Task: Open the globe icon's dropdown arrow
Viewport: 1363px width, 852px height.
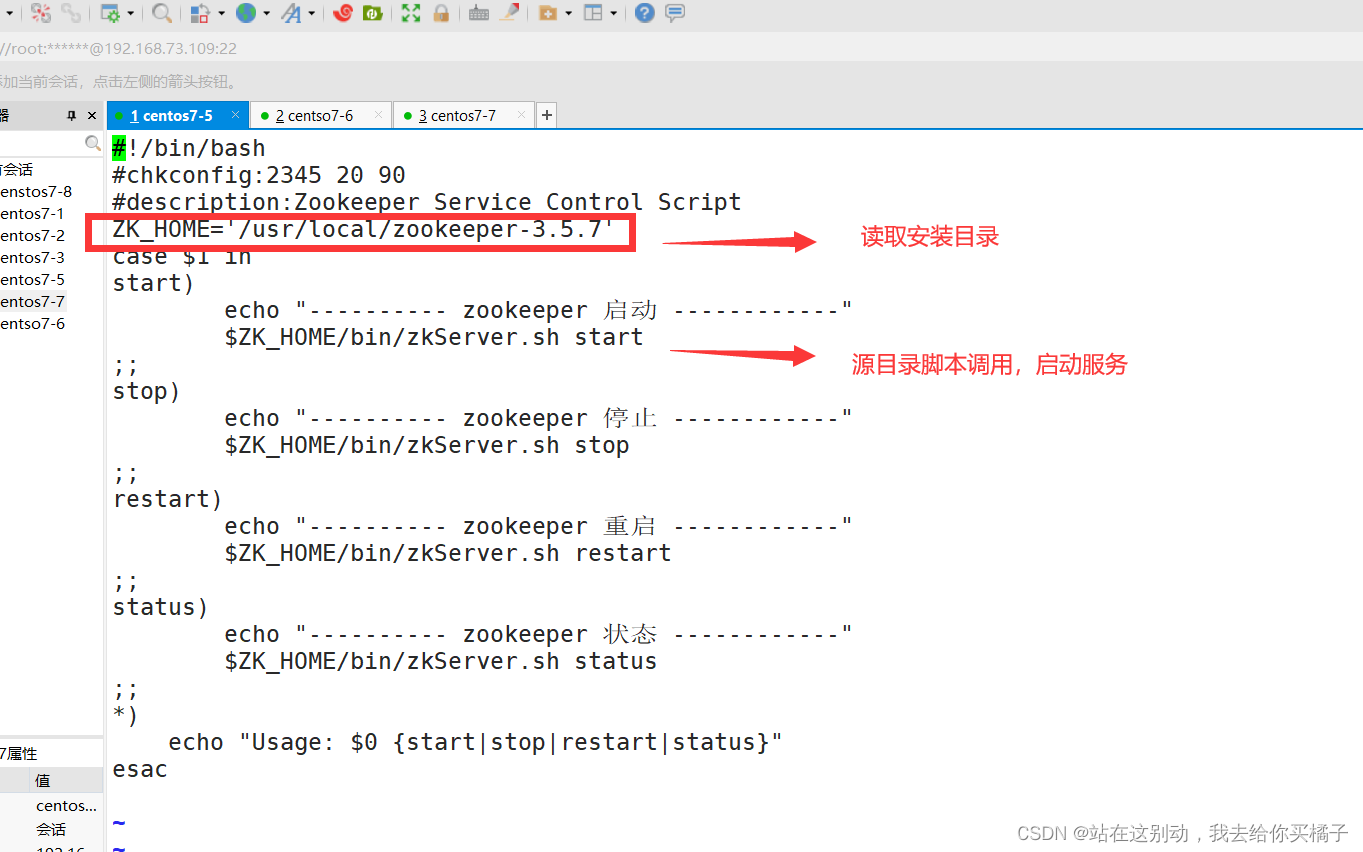Action: pos(264,13)
